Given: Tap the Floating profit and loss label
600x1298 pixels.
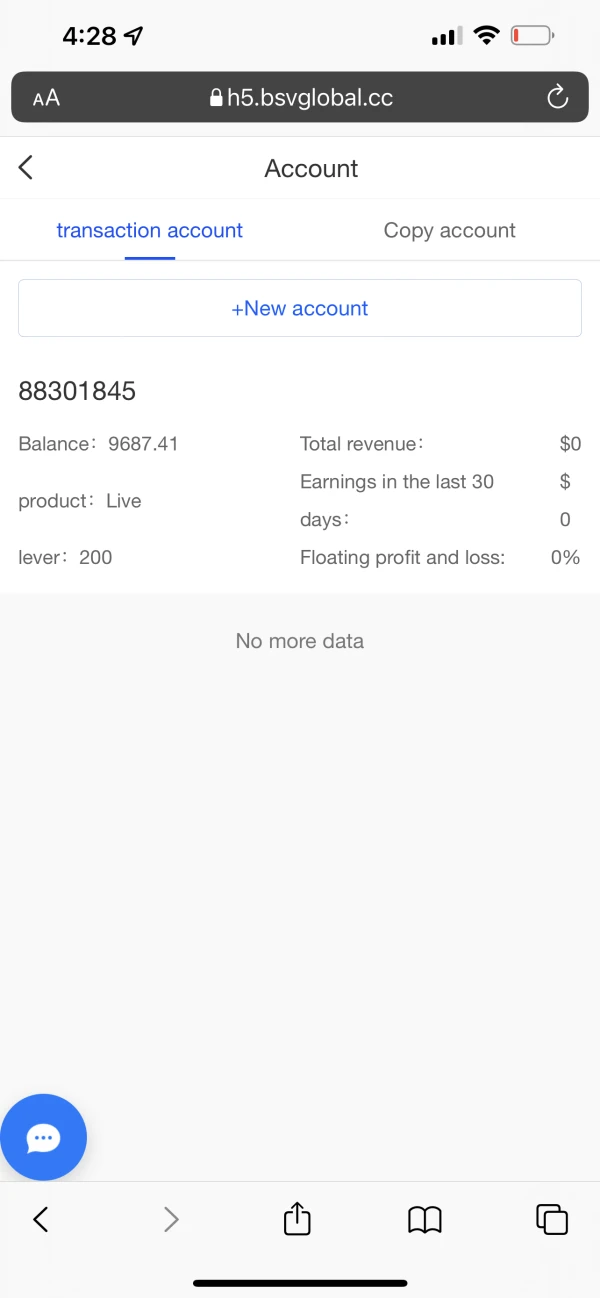Looking at the screenshot, I should click(x=402, y=557).
